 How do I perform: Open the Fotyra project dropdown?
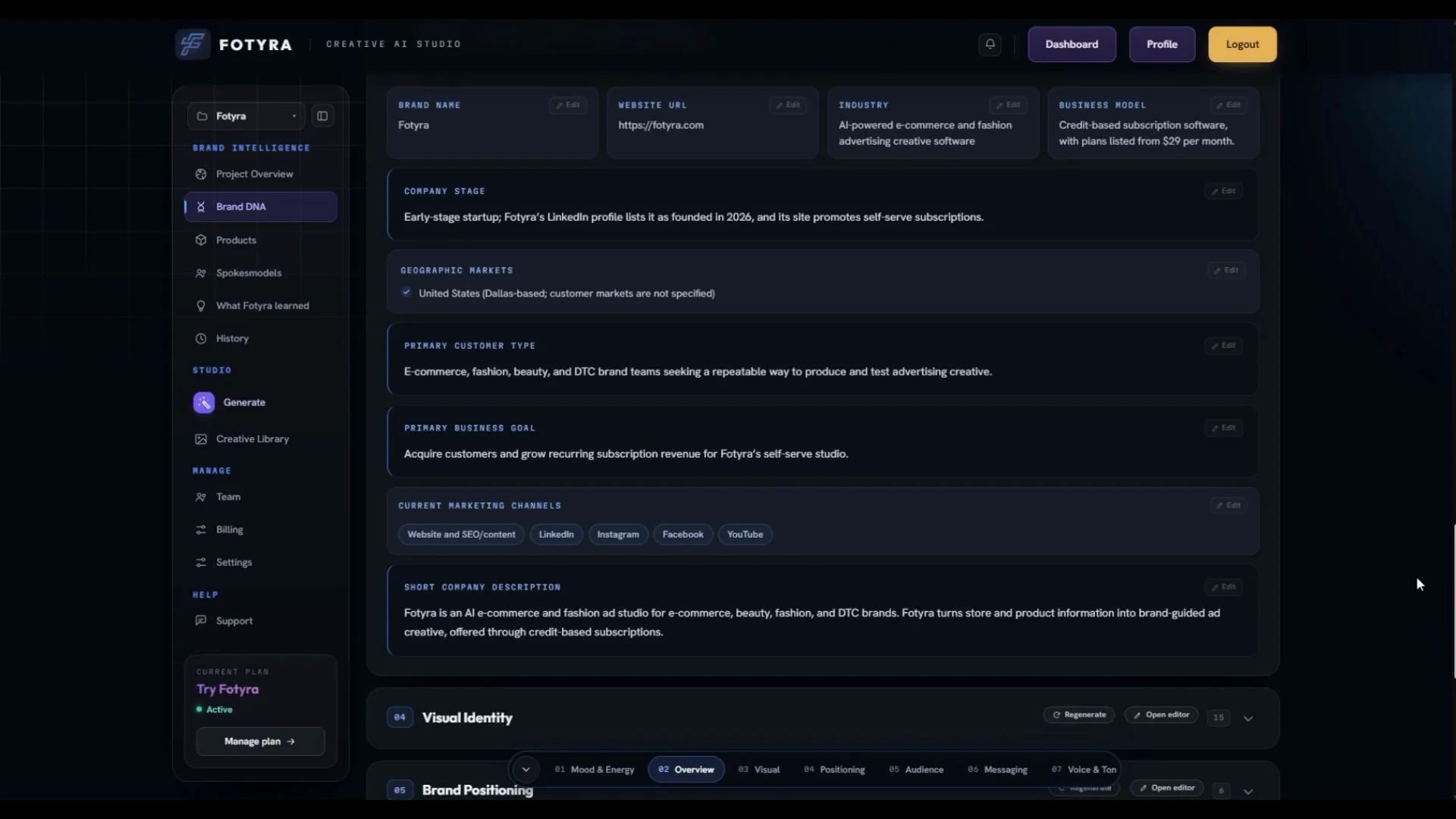coord(246,116)
